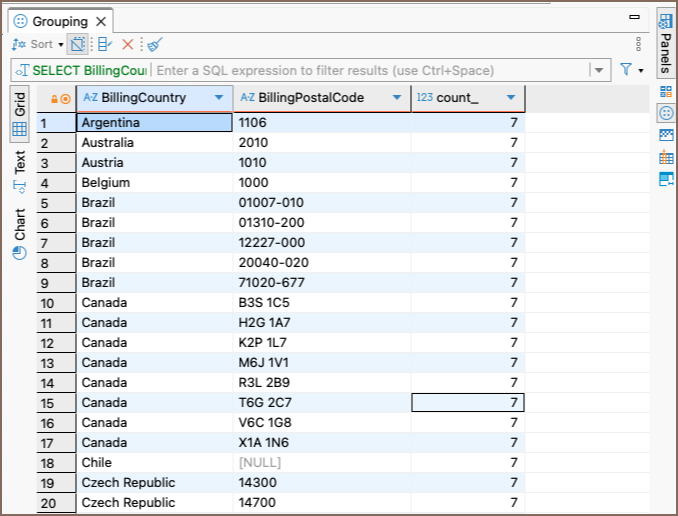Open the BillingCountry column filter dropdown
Screen dimensions: 678x516
pos(219,98)
